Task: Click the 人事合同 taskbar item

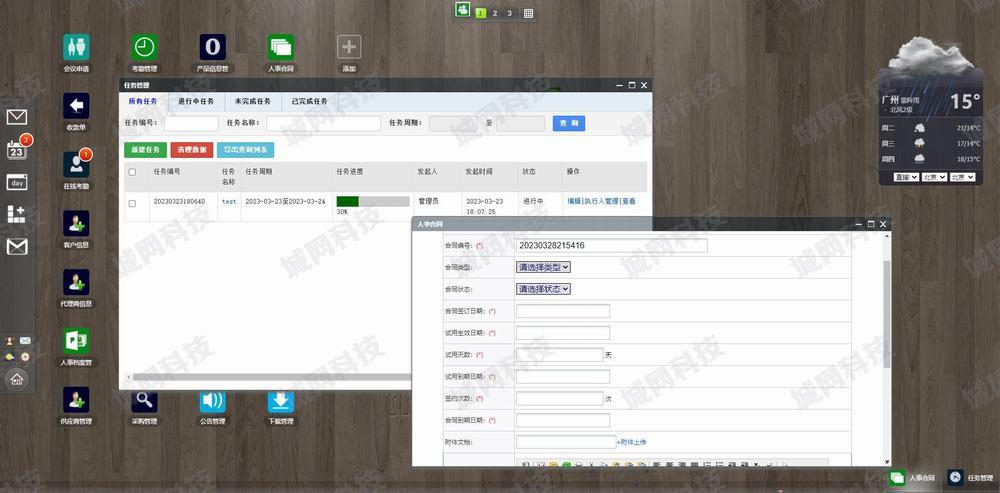Action: [913, 478]
